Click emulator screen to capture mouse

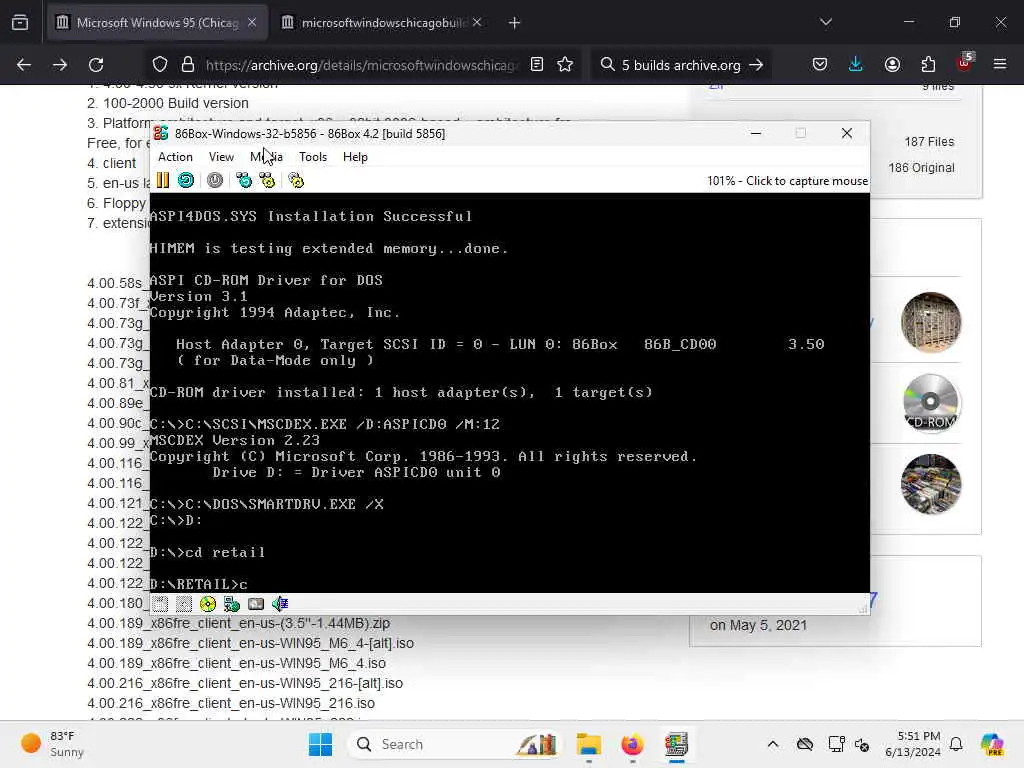[x=509, y=392]
